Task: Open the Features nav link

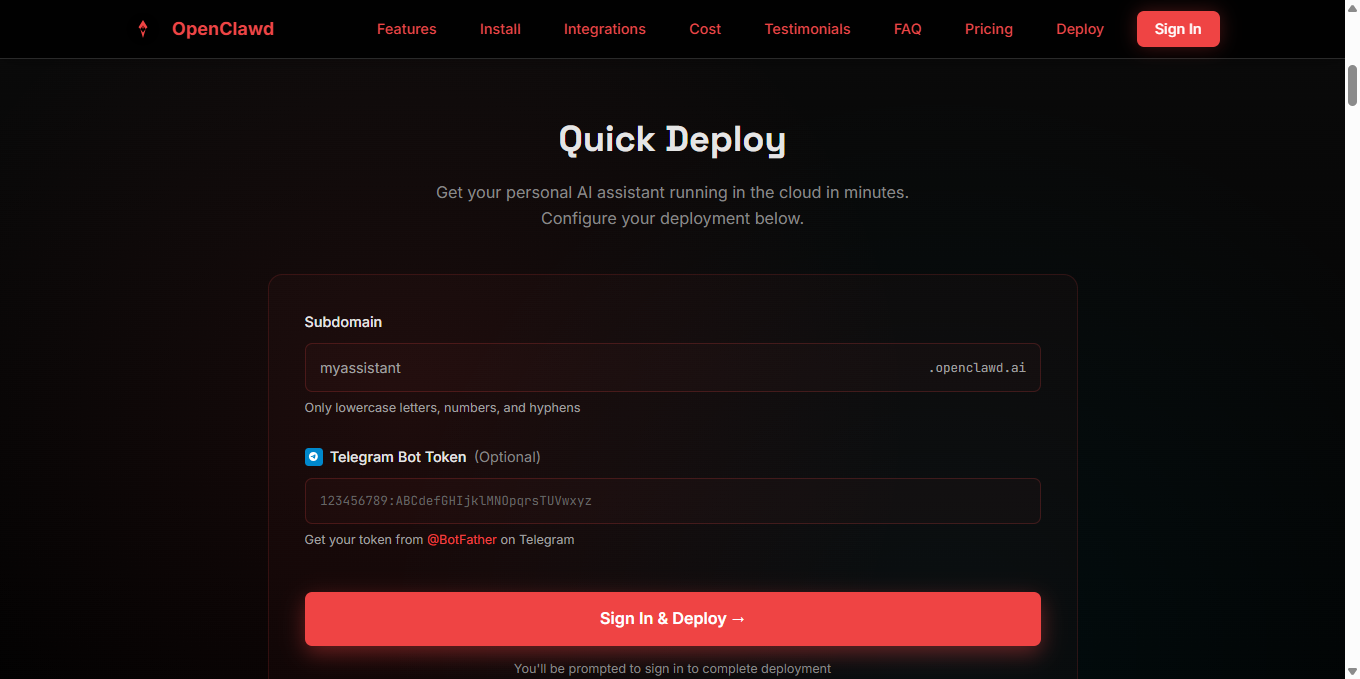Action: pos(406,29)
